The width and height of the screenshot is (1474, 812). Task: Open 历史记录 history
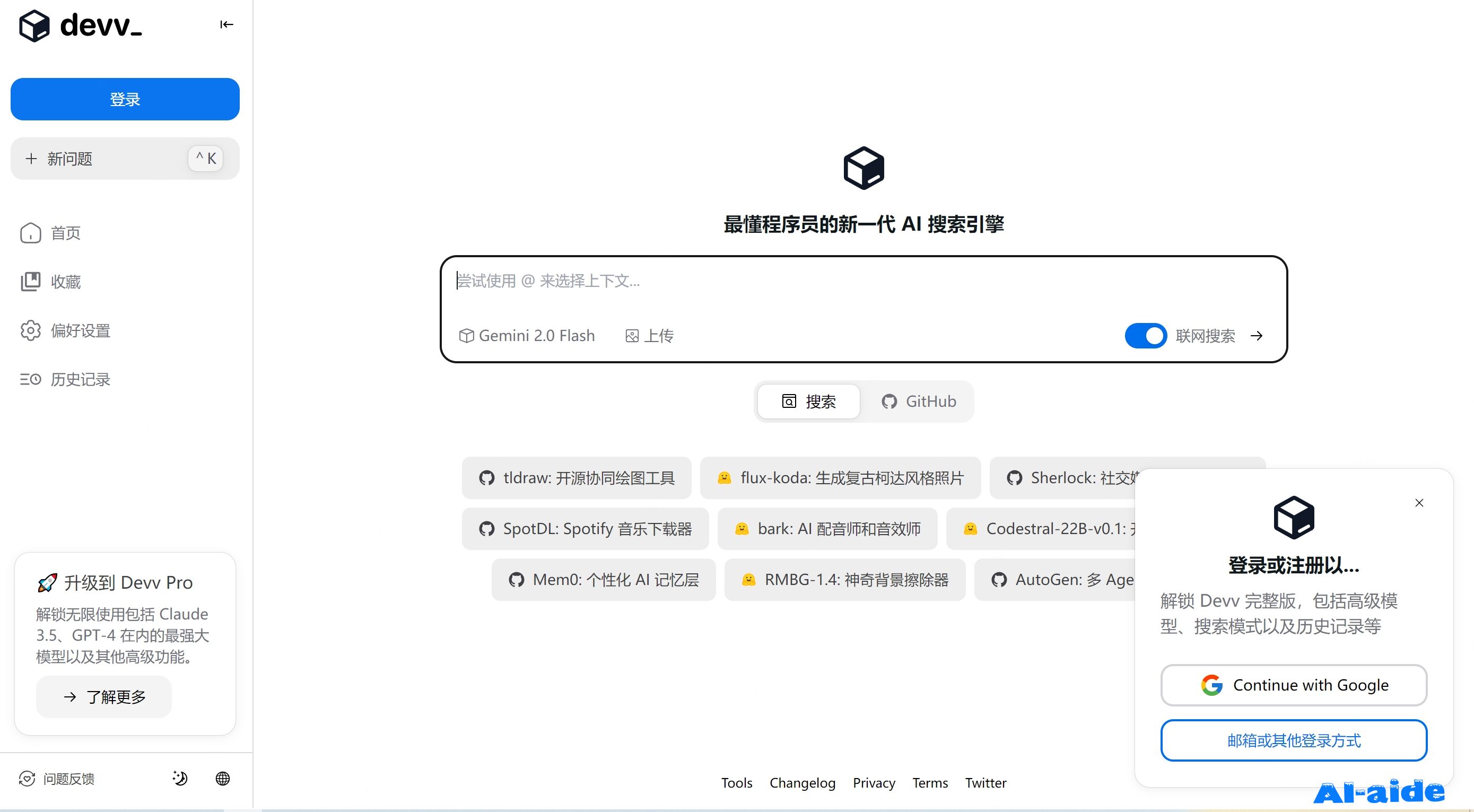[x=65, y=379]
